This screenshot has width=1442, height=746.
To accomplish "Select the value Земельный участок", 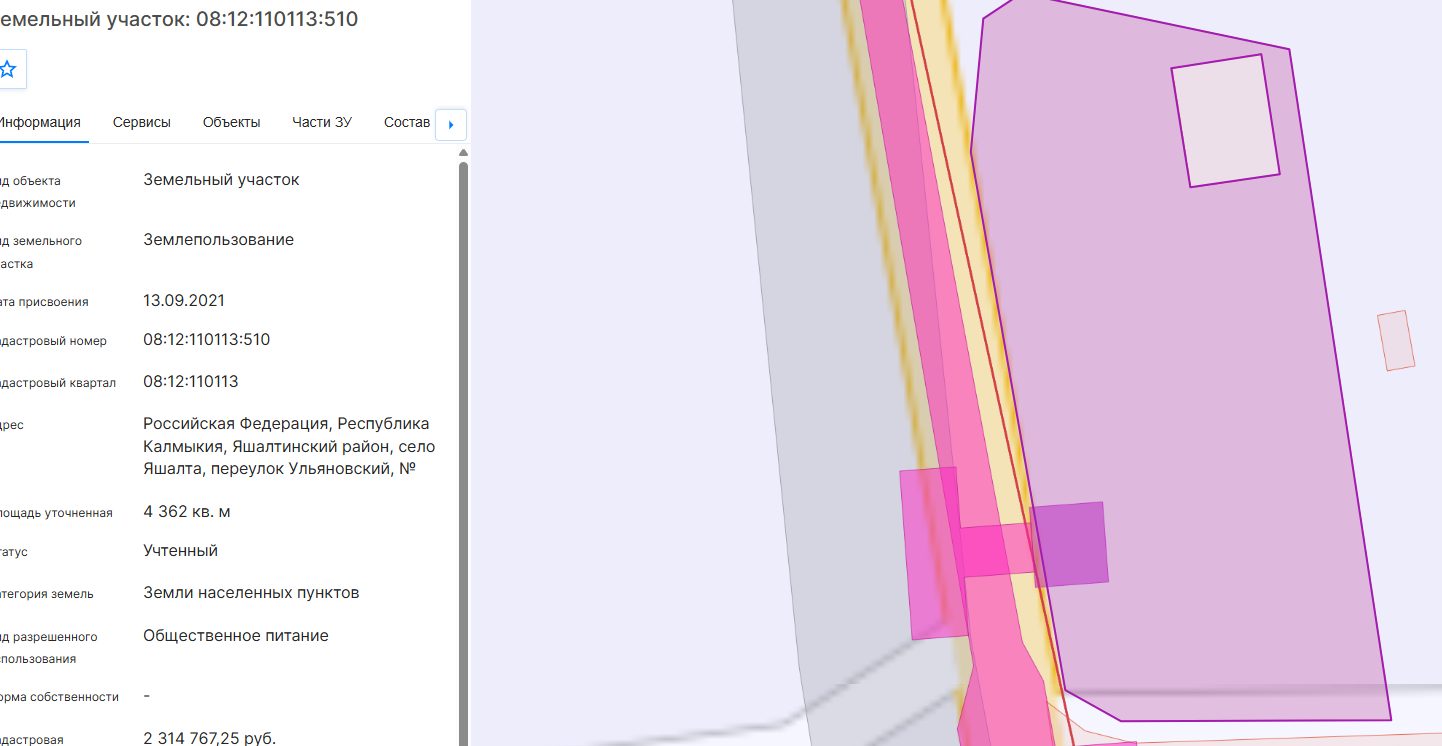I will [x=221, y=180].
